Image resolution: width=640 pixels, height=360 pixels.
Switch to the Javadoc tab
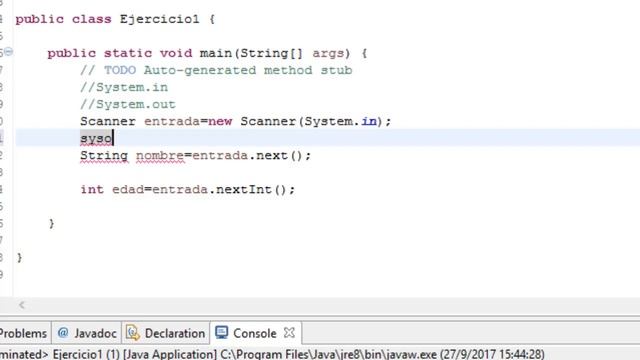pyautogui.click(x=87, y=333)
